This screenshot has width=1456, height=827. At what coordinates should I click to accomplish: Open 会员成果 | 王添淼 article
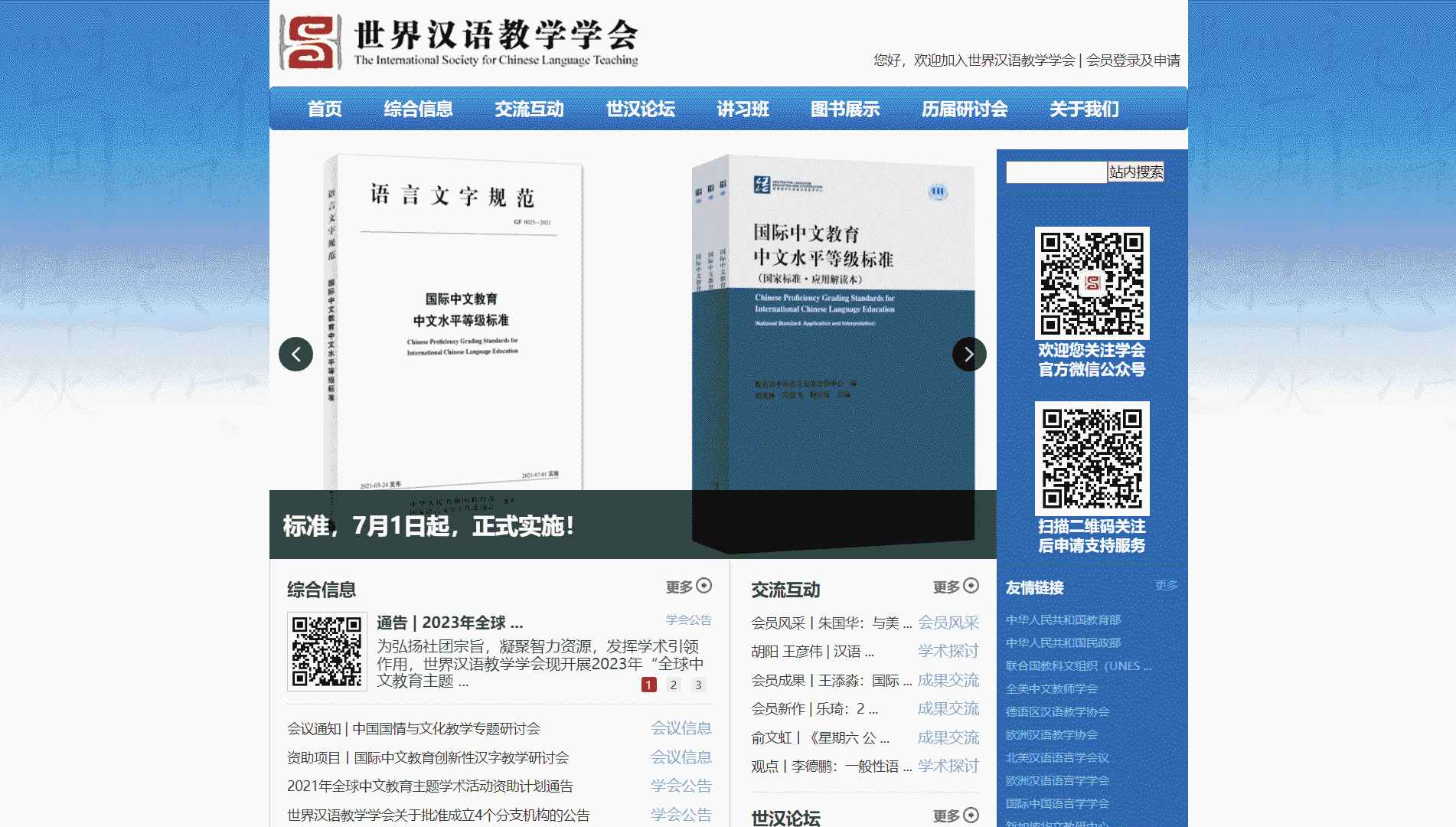point(831,680)
